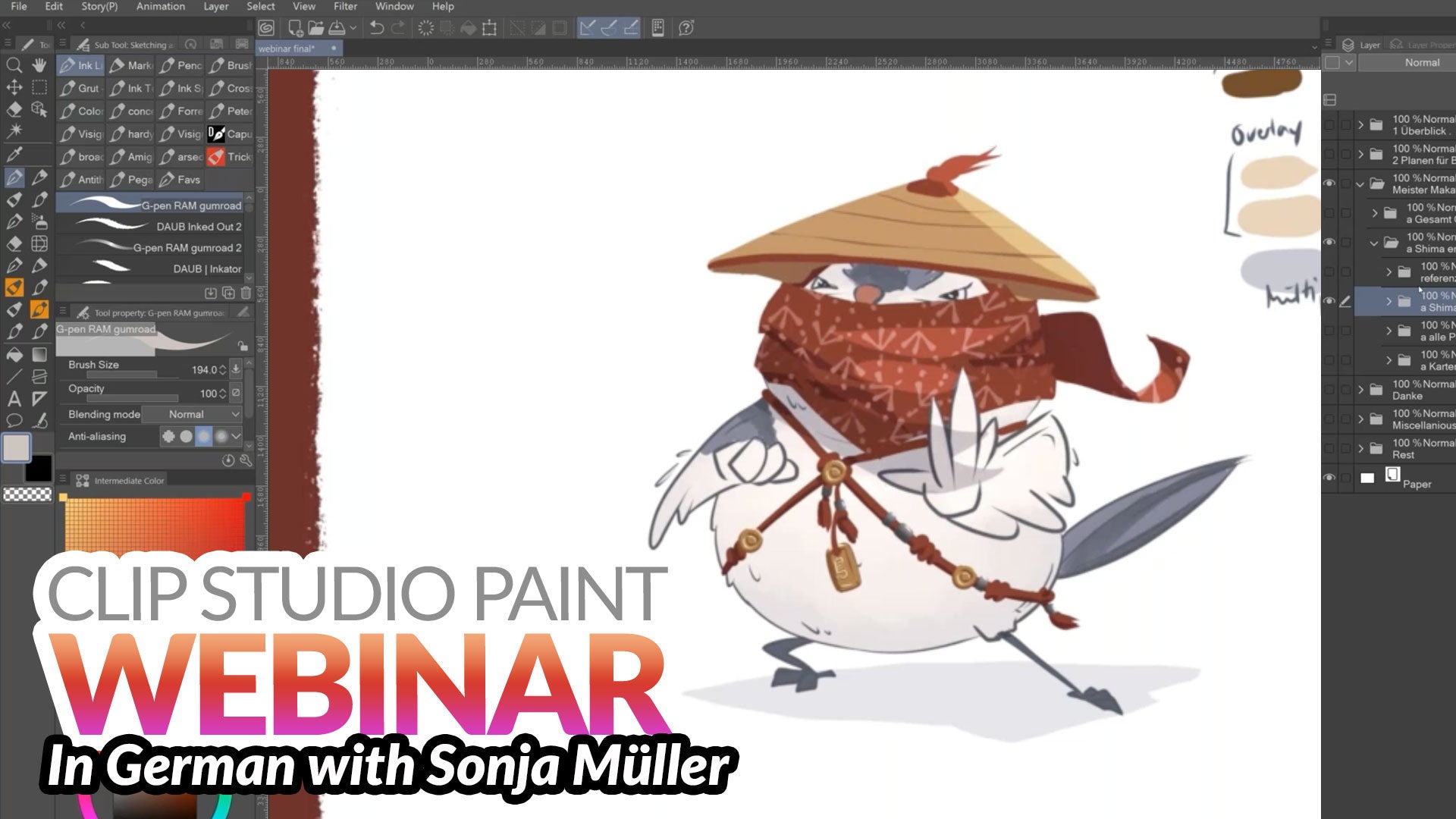The image size is (1456, 819).
Task: Delete sub tool with trash icon
Action: coord(246,293)
